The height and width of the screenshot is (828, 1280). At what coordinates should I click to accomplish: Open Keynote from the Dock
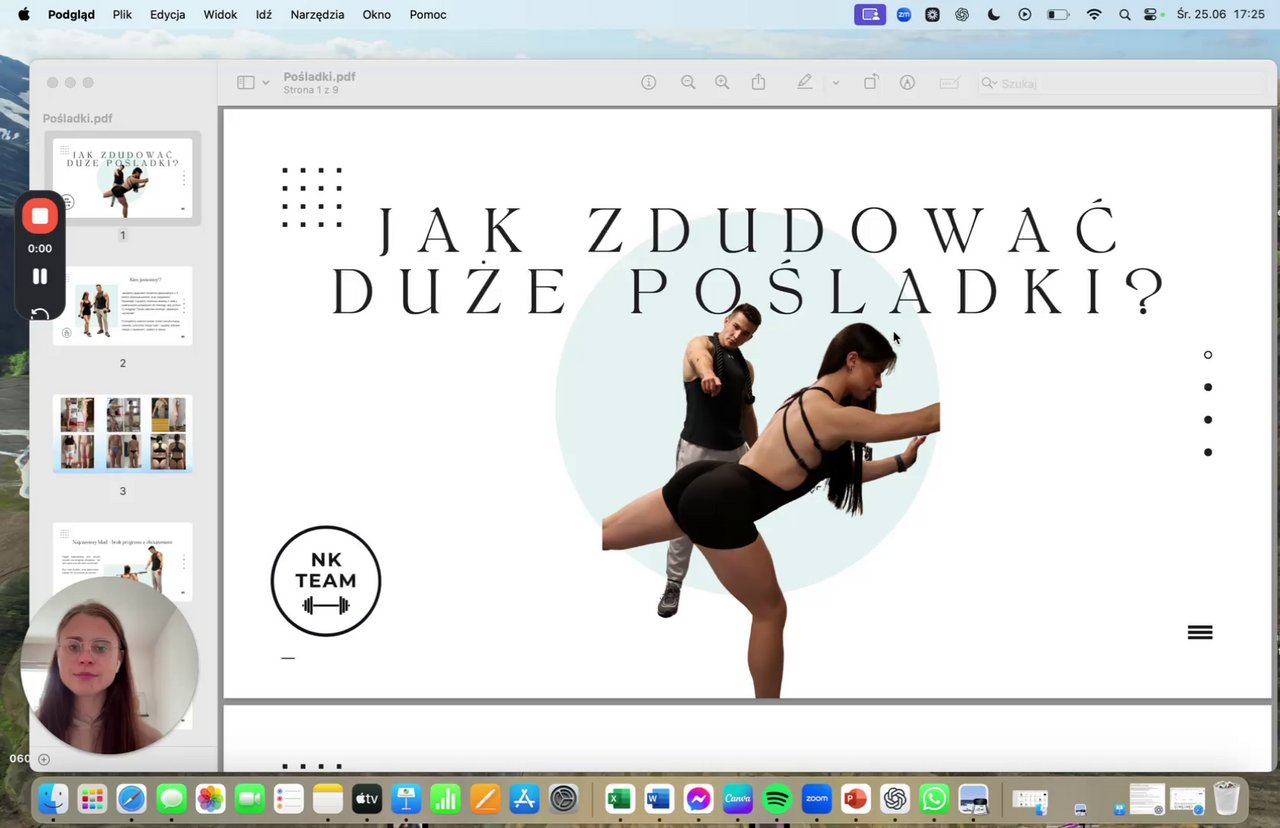[406, 798]
